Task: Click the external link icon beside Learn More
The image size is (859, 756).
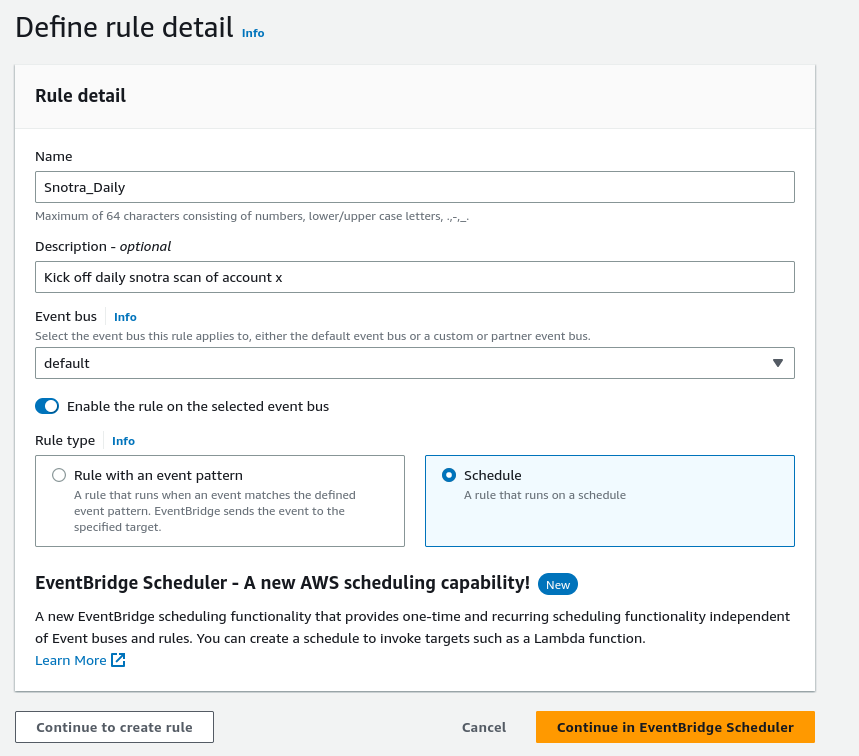Action: pos(118,660)
